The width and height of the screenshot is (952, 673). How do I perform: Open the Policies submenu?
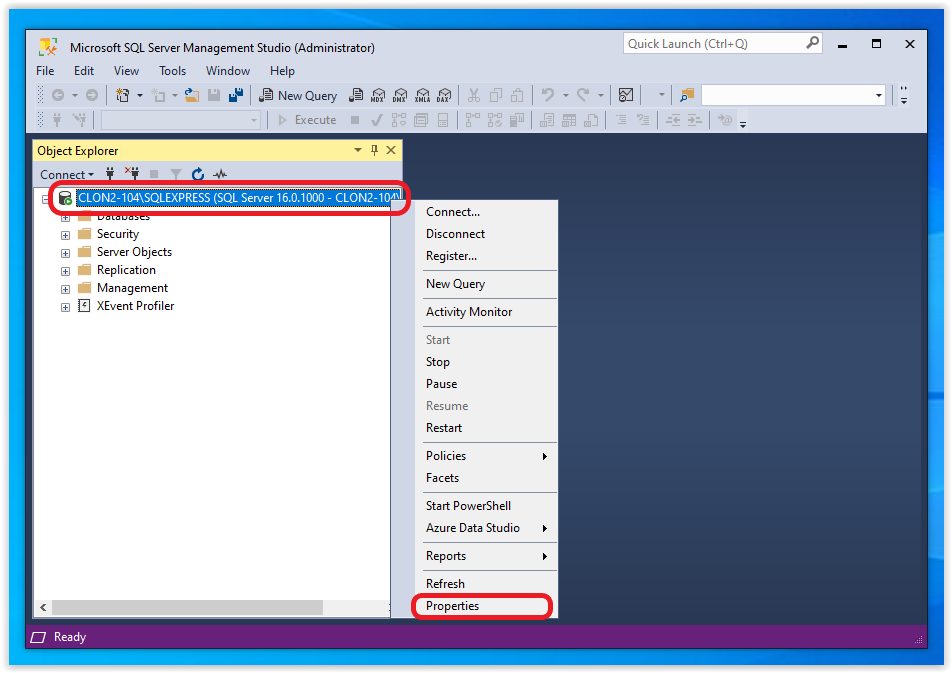click(x=485, y=456)
